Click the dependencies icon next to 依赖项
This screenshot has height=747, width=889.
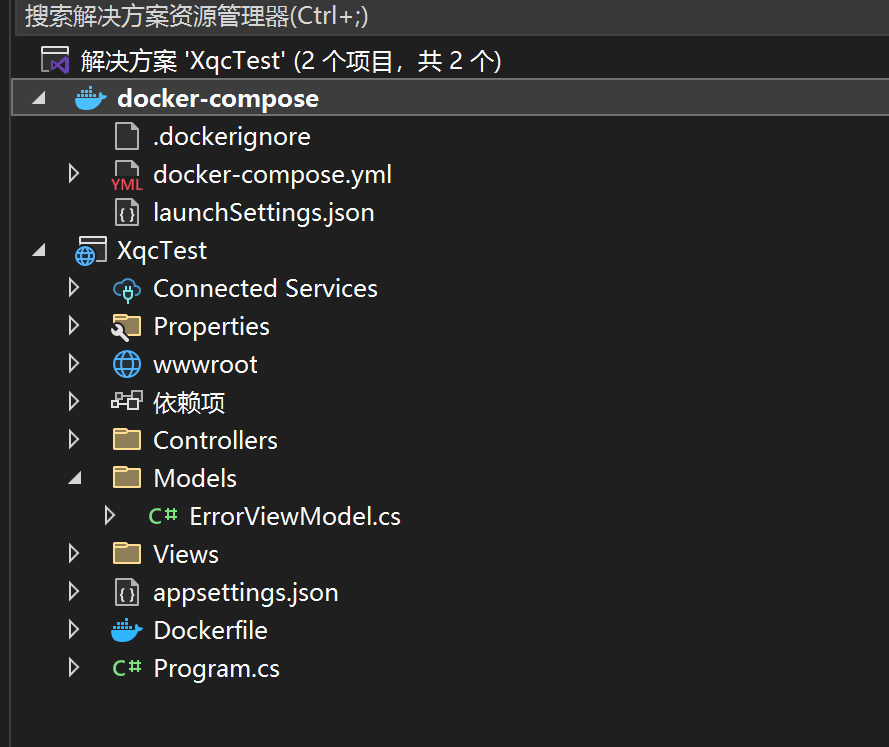pos(126,401)
